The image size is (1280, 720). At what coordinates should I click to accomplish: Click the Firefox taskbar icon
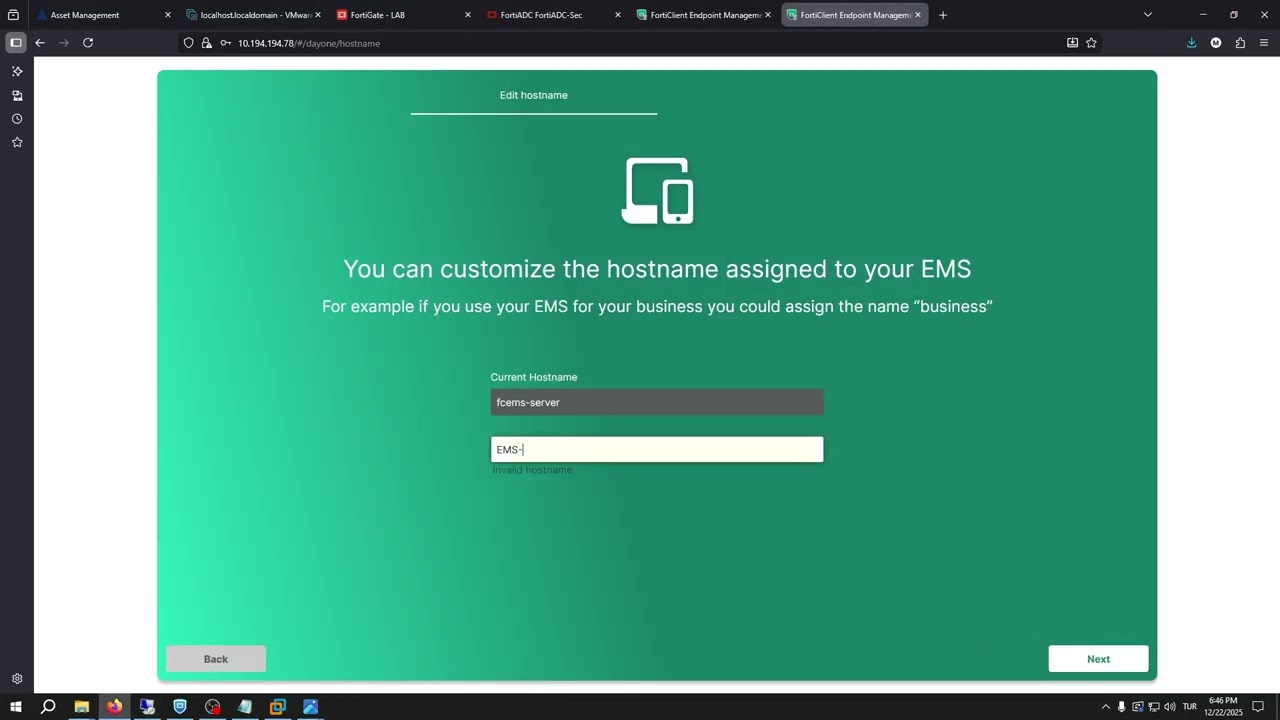click(x=115, y=707)
